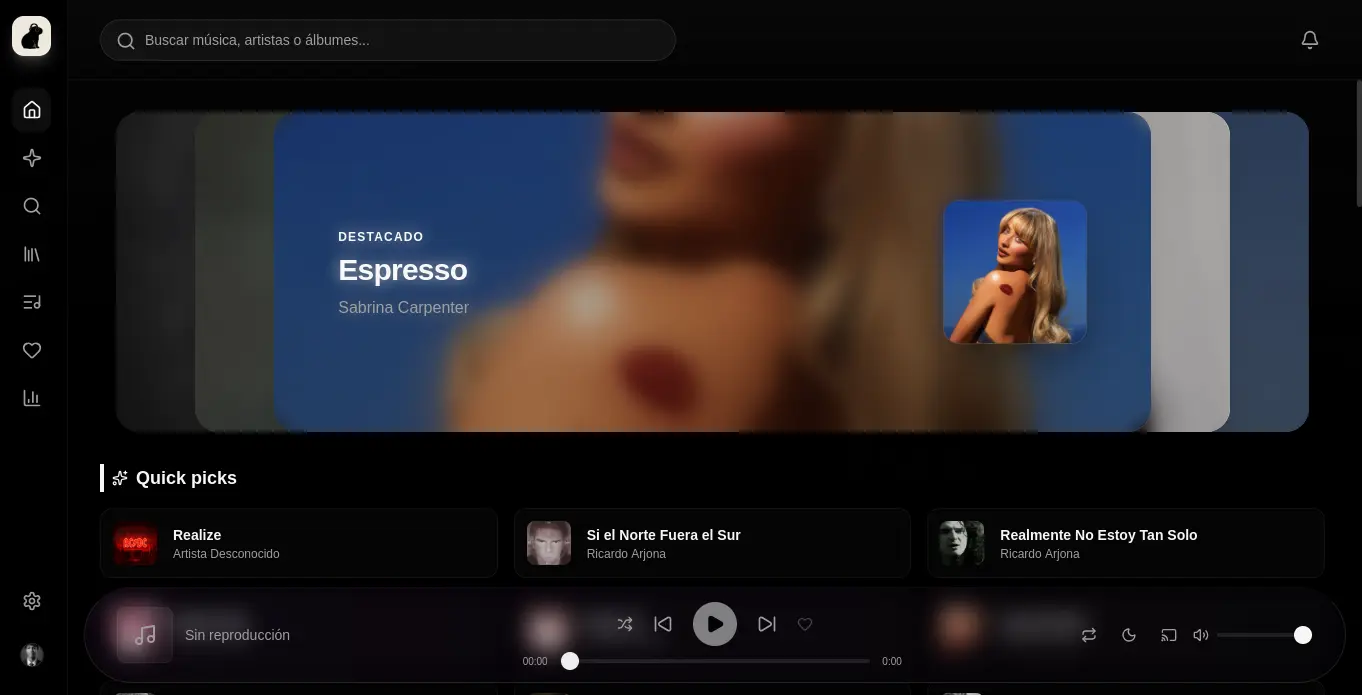Play Realmente No Estoy Tan Solo card
Viewport: 1362px width, 695px height.
coord(1126,543)
